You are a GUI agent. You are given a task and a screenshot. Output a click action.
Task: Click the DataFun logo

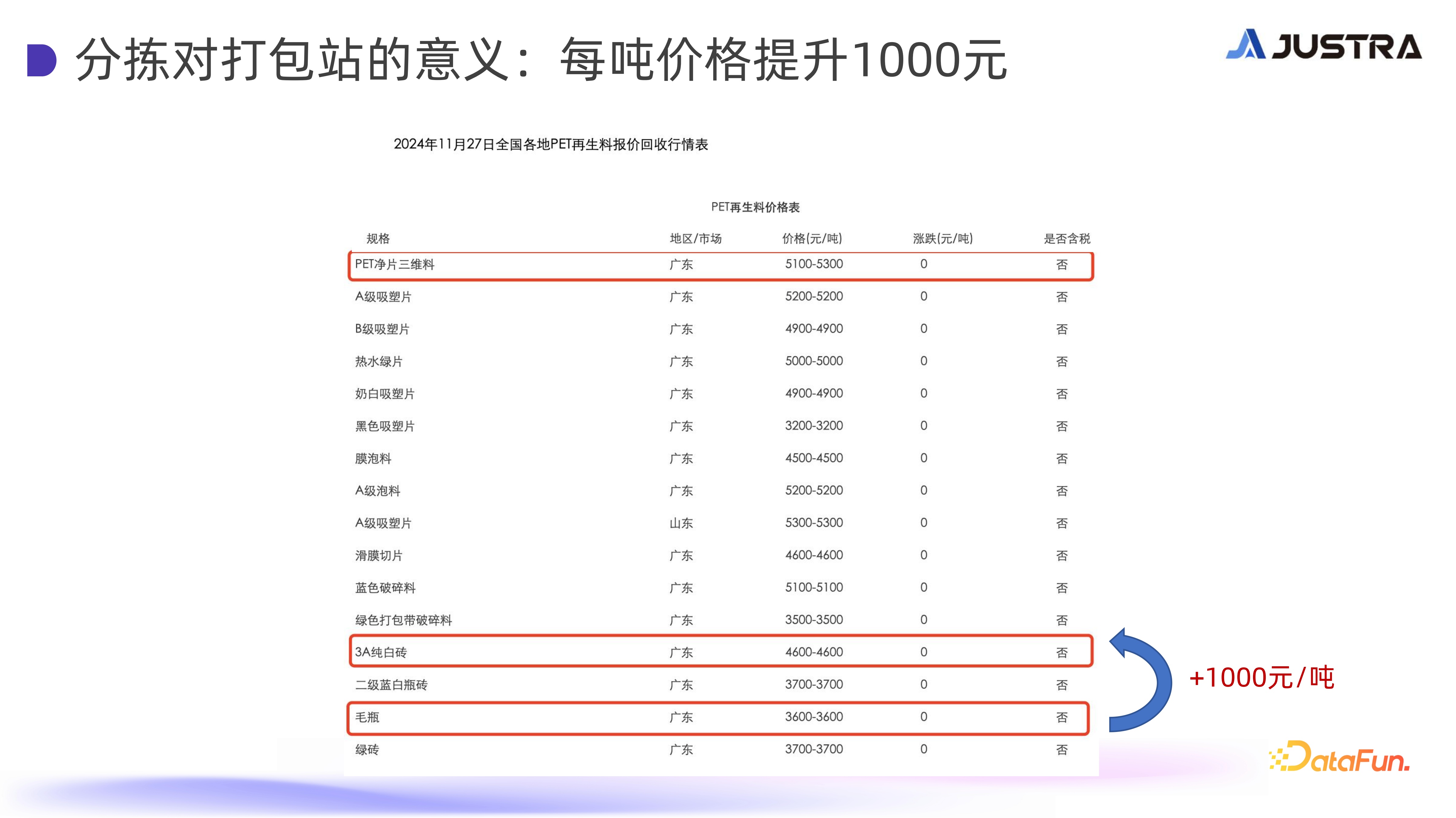point(1340,756)
